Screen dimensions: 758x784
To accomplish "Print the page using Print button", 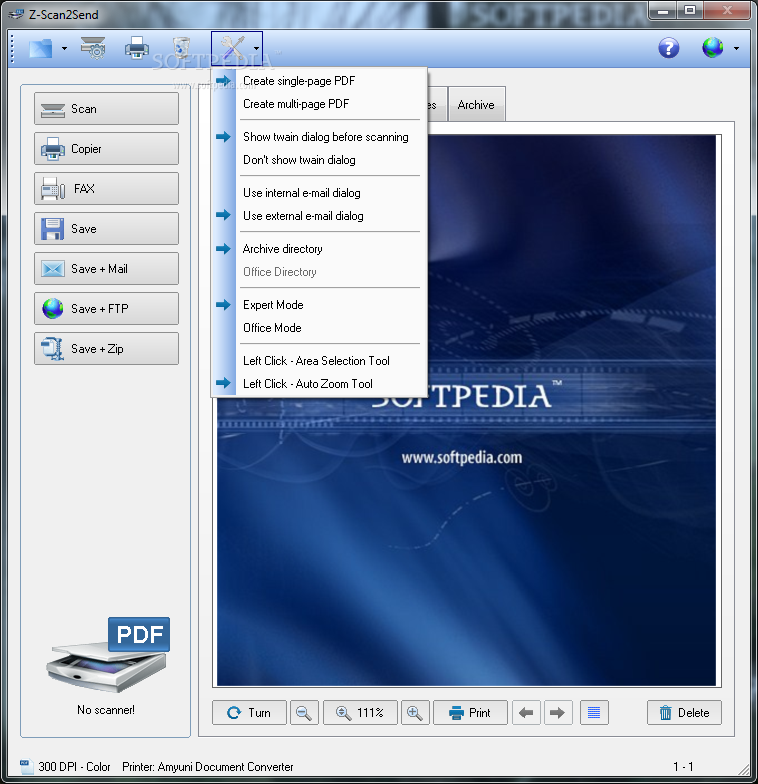I will click(470, 712).
